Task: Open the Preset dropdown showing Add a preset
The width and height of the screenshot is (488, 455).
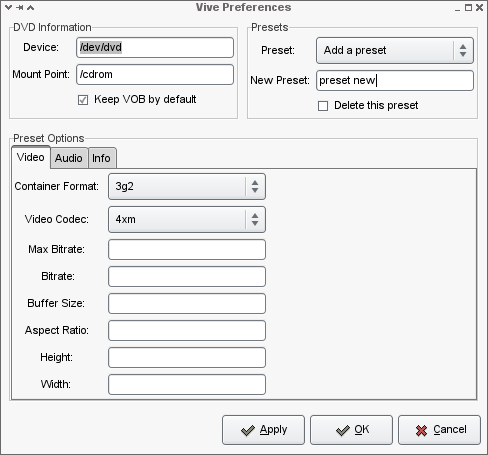Action: coord(395,50)
